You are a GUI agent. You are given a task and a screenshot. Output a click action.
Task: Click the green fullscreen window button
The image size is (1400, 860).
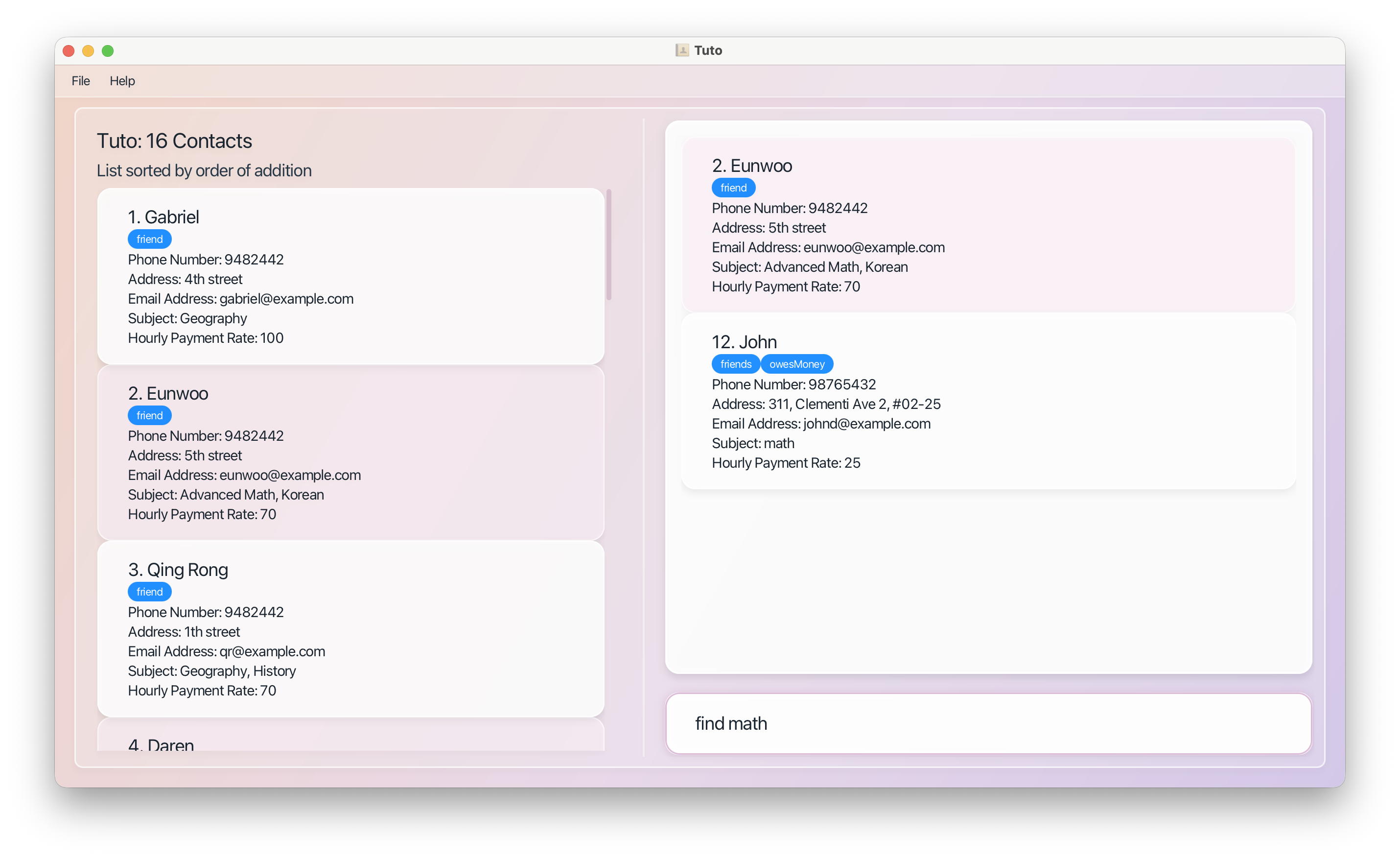coord(107,51)
